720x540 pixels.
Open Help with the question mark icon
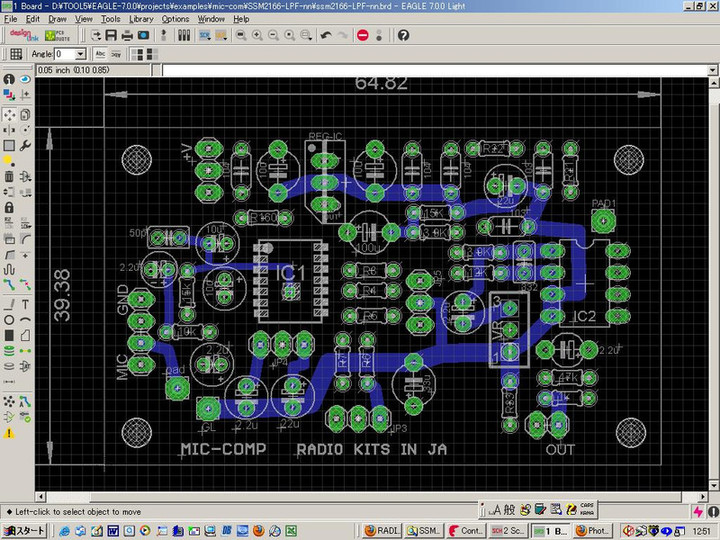click(x=403, y=35)
